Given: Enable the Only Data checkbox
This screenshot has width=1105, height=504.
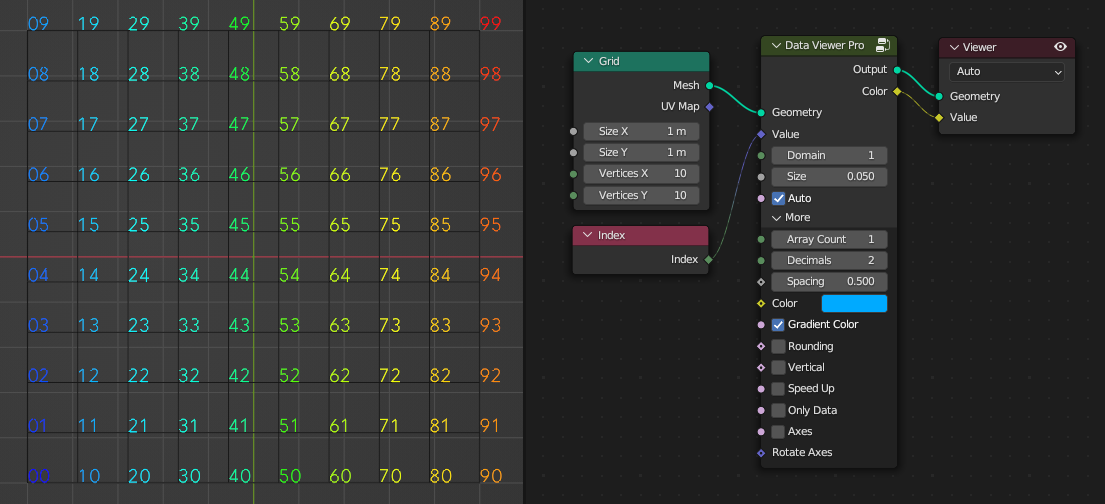Looking at the screenshot, I should coord(778,410).
